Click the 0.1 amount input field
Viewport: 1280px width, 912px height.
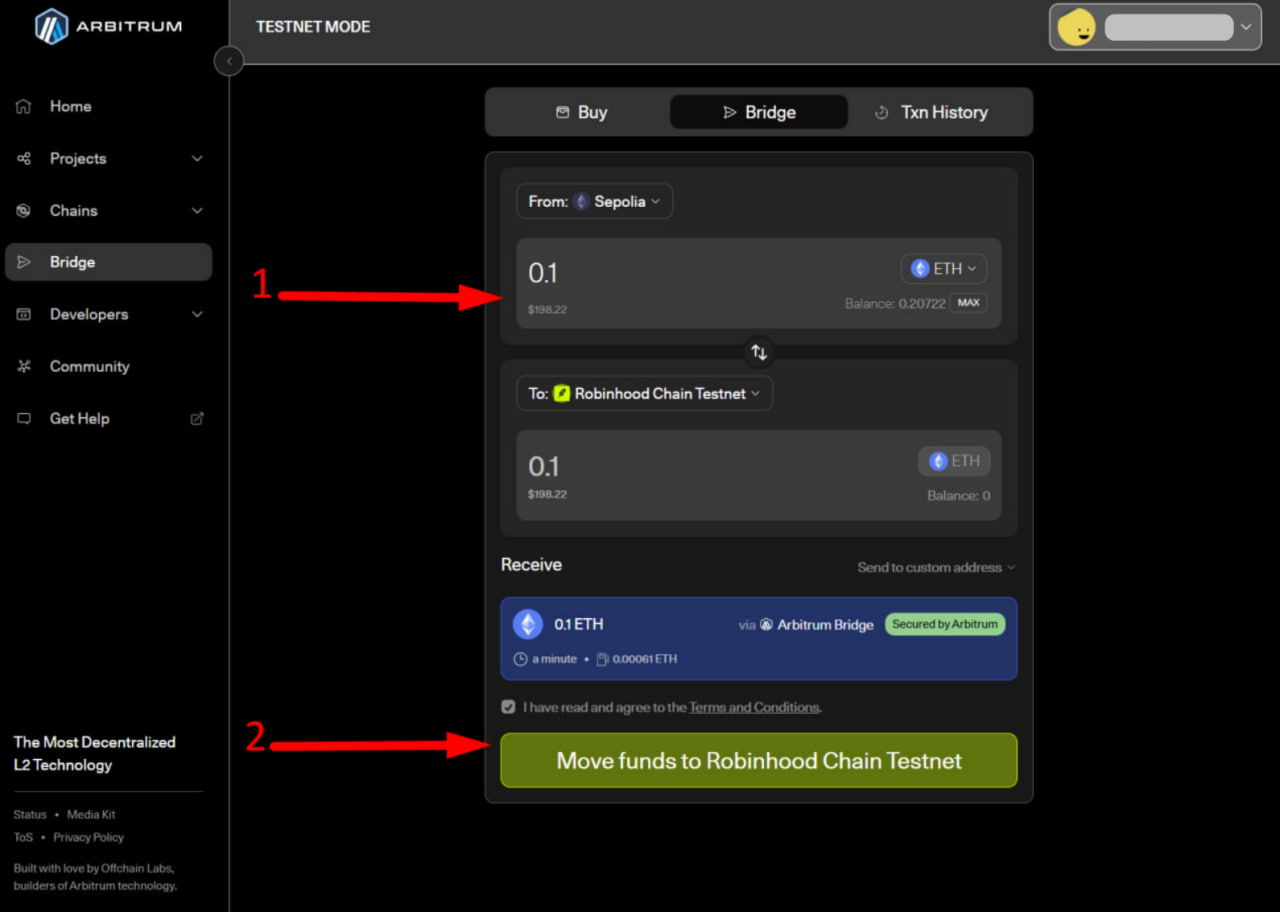click(x=700, y=273)
